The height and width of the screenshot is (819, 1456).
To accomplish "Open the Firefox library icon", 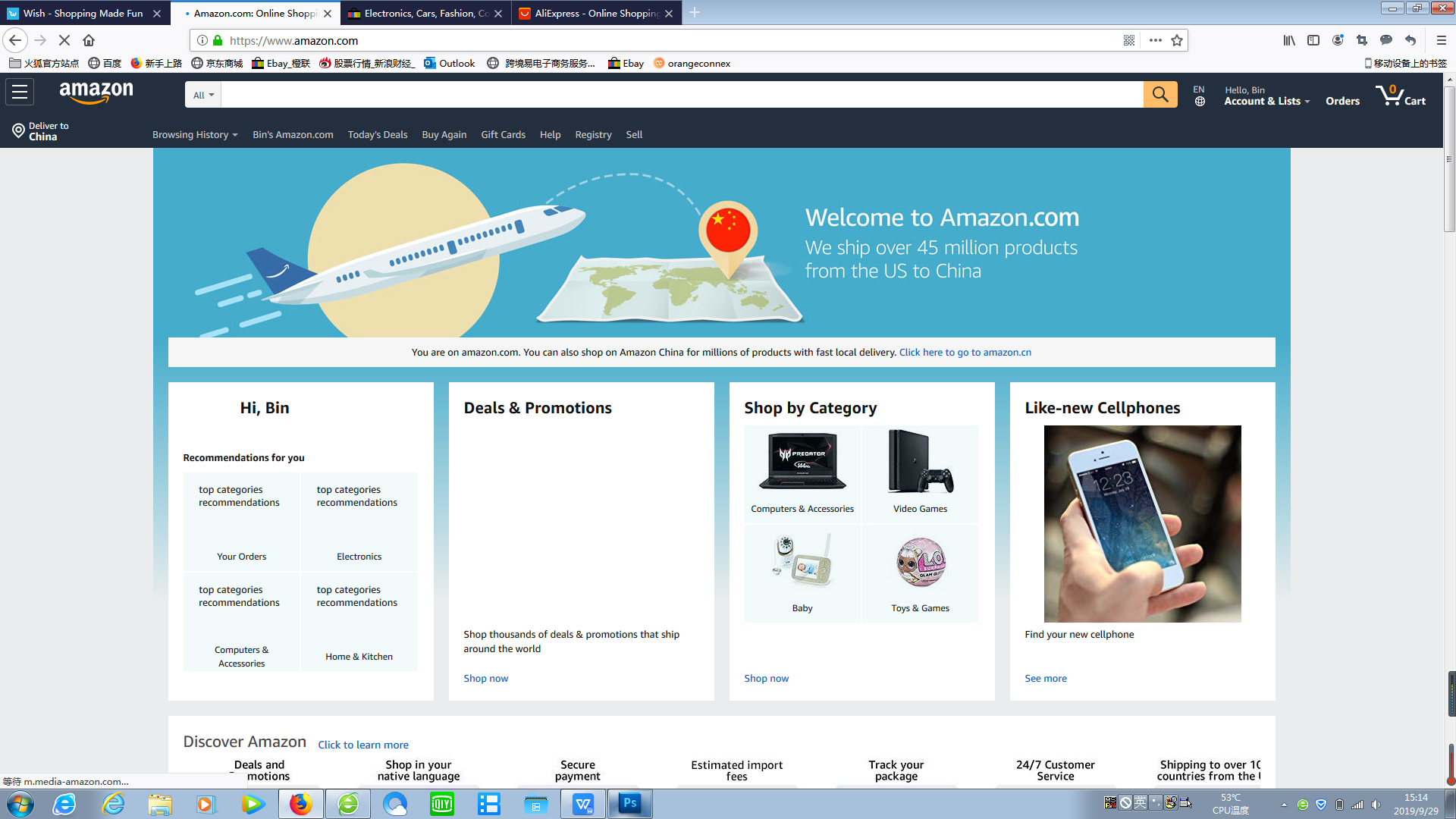I will pos(1288,40).
